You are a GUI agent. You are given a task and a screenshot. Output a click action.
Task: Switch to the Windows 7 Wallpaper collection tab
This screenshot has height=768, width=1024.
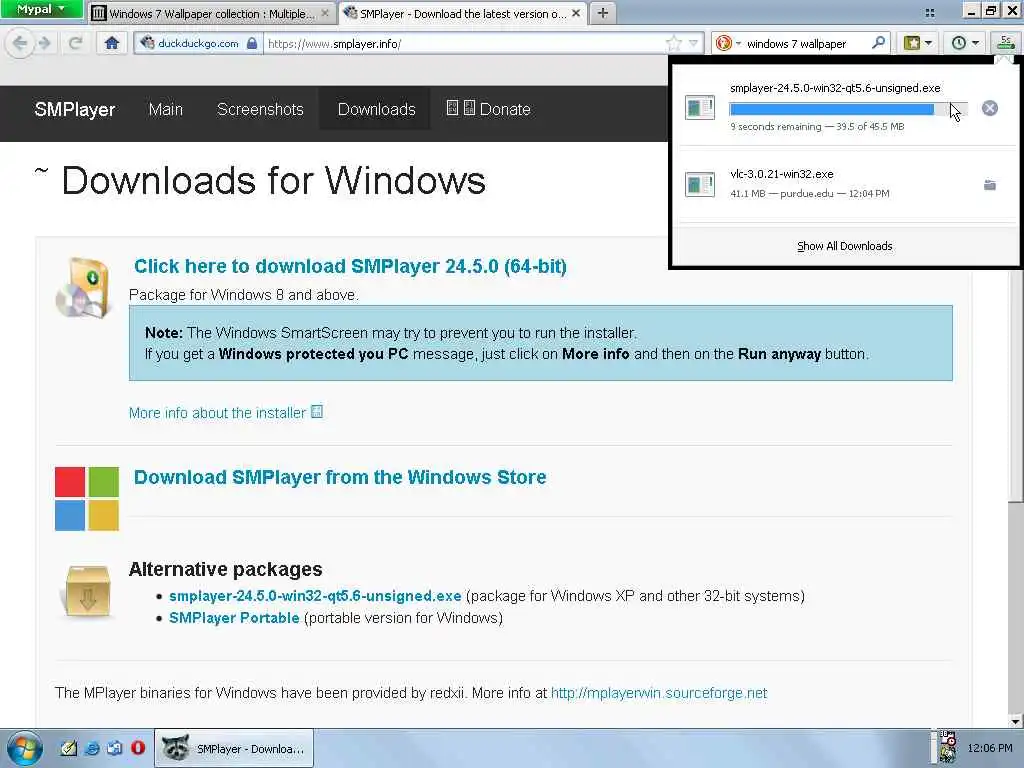(210, 13)
